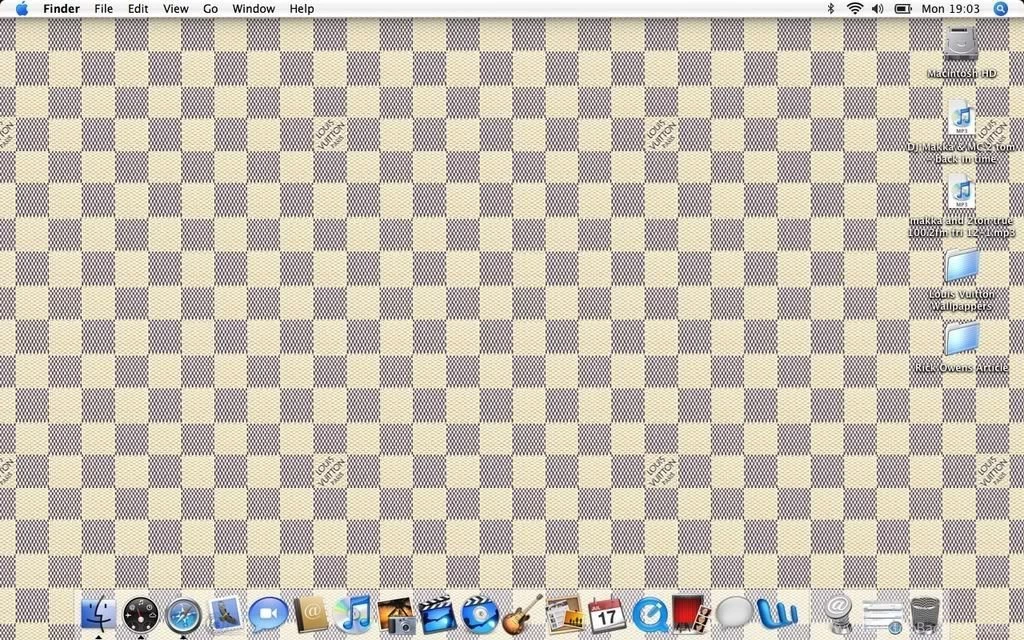
Task: Open the Go menu
Action: [210, 8]
